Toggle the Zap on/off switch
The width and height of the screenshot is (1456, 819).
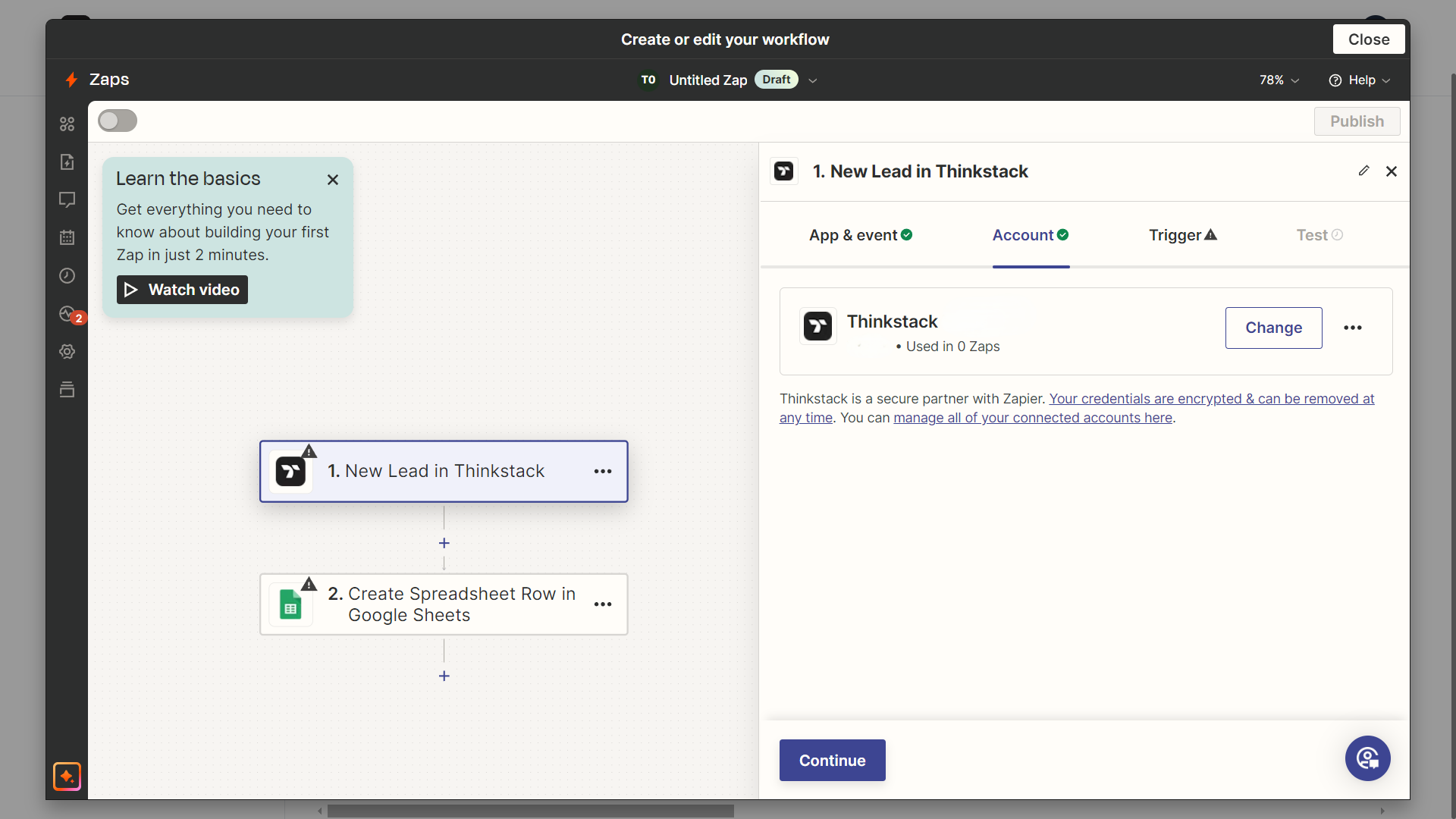[118, 121]
